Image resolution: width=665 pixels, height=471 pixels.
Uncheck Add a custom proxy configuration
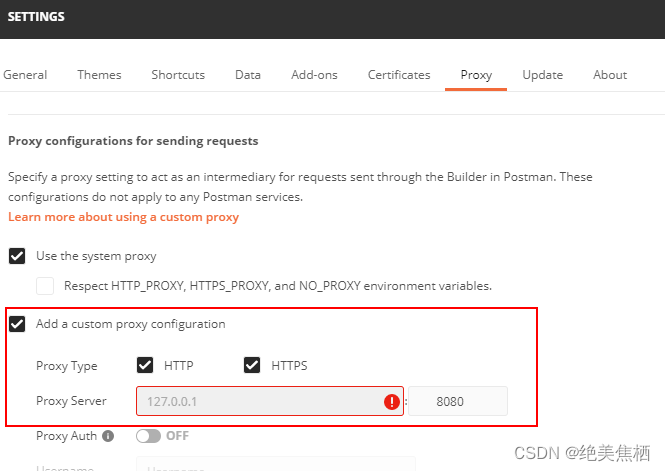click(17, 324)
